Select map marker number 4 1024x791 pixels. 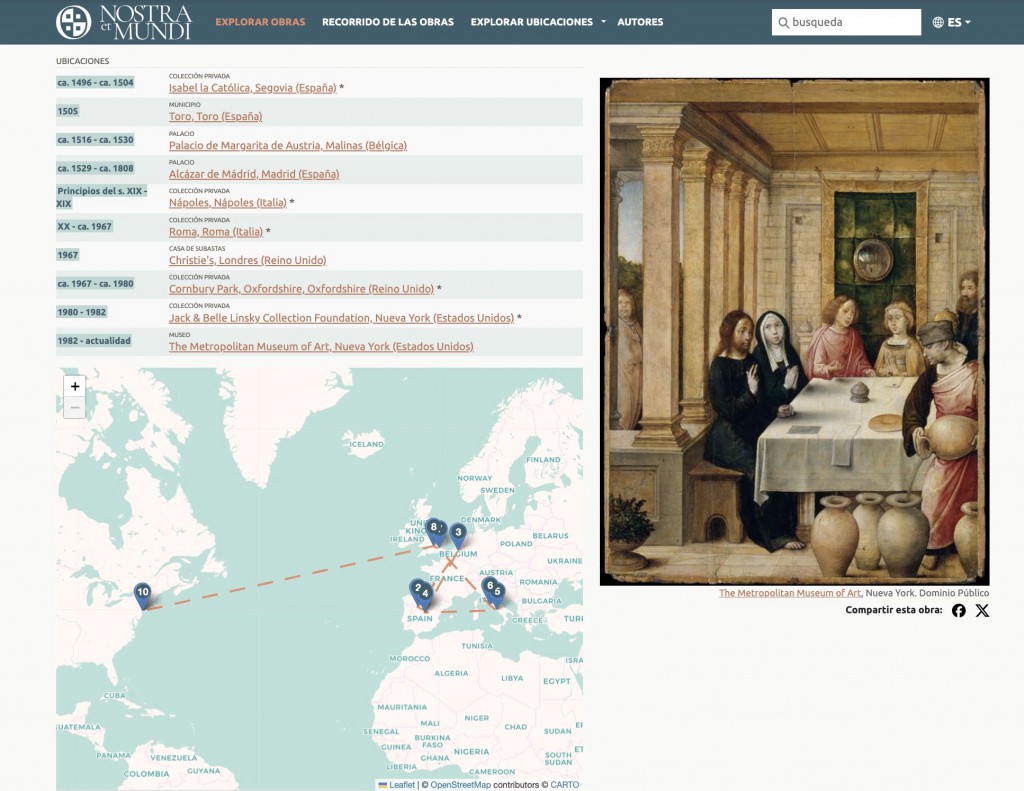click(426, 597)
